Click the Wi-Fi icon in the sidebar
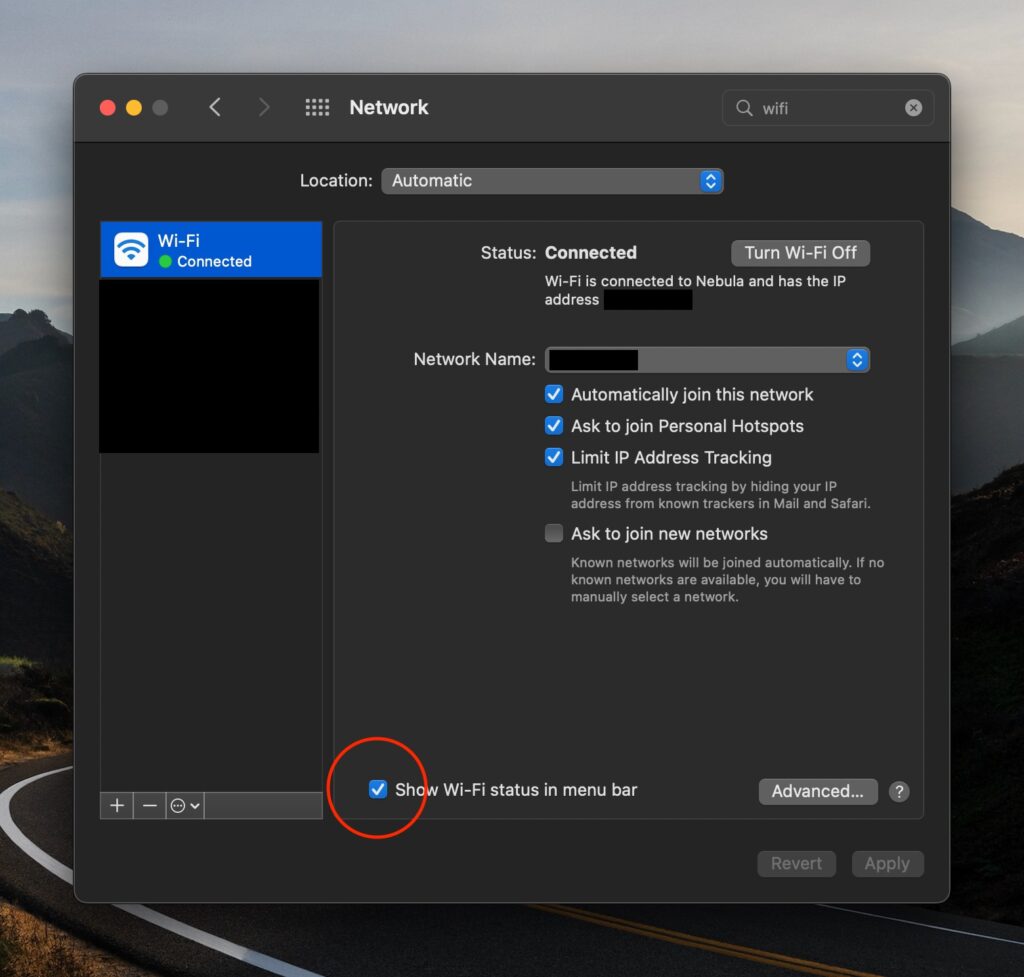 pyautogui.click(x=131, y=249)
